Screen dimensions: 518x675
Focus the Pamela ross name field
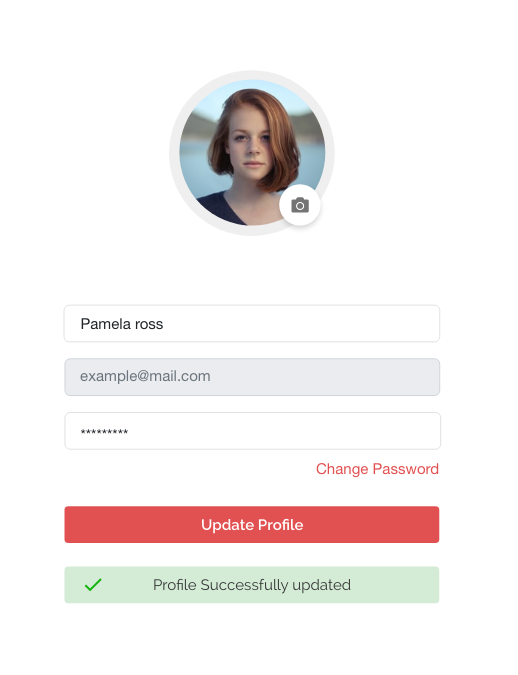point(252,324)
